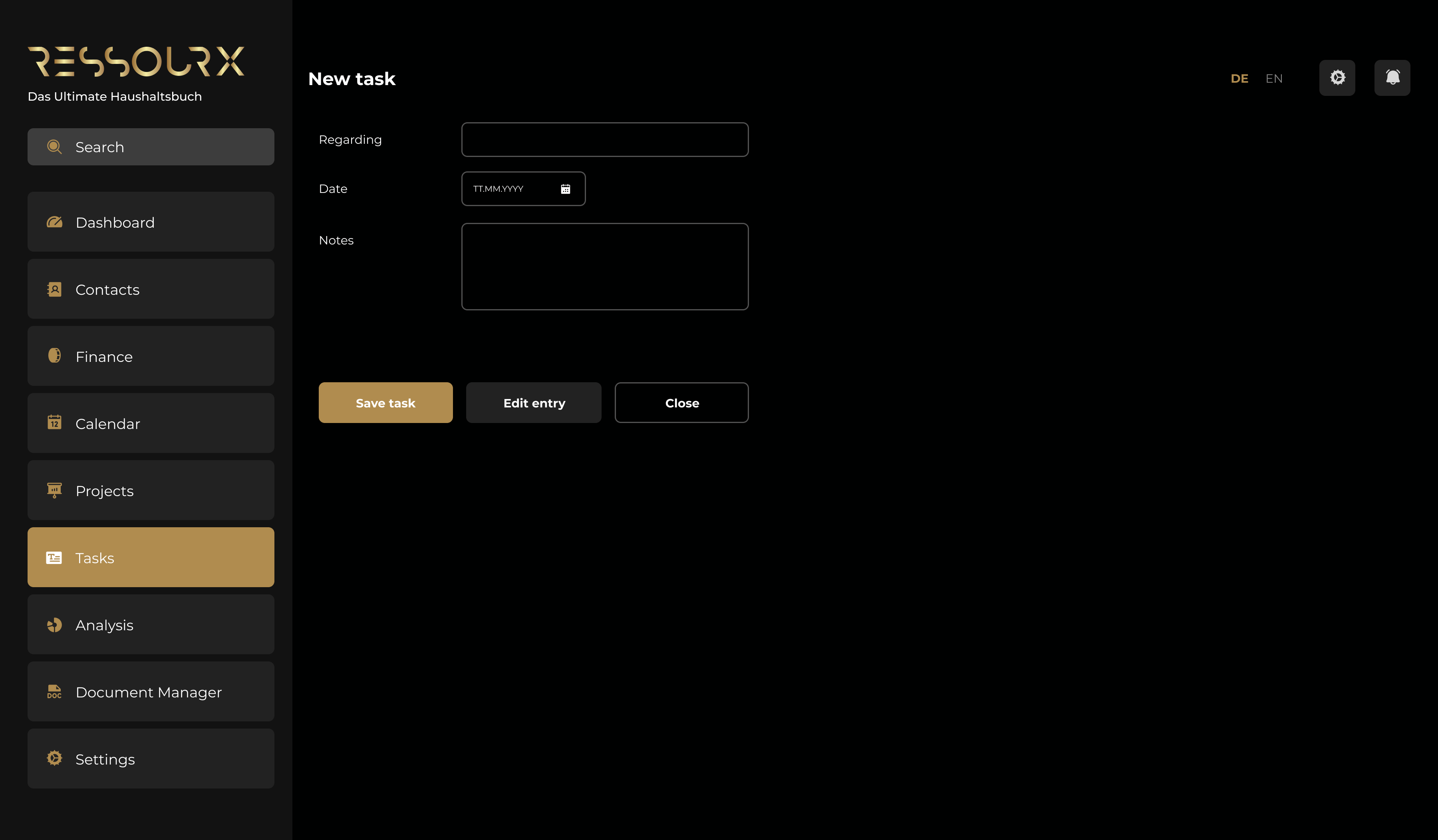Click the search magnifier icon
Viewport: 1438px width, 840px height.
(54, 147)
